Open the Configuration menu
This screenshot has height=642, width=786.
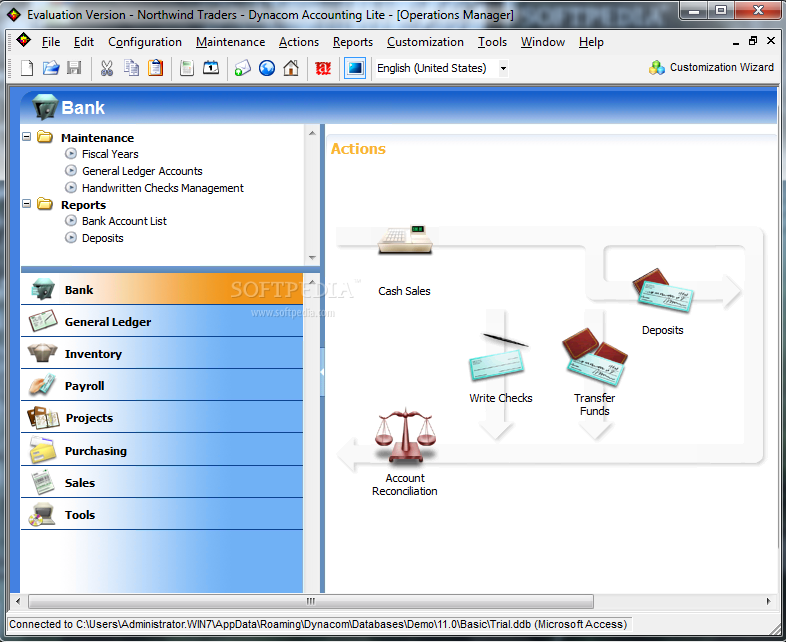145,42
